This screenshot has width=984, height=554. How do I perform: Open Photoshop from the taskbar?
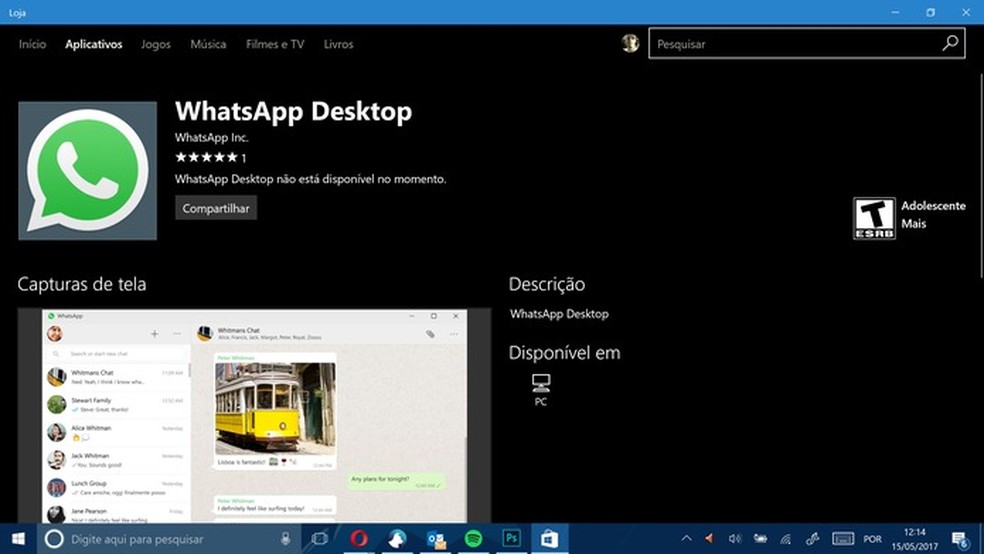(x=511, y=539)
